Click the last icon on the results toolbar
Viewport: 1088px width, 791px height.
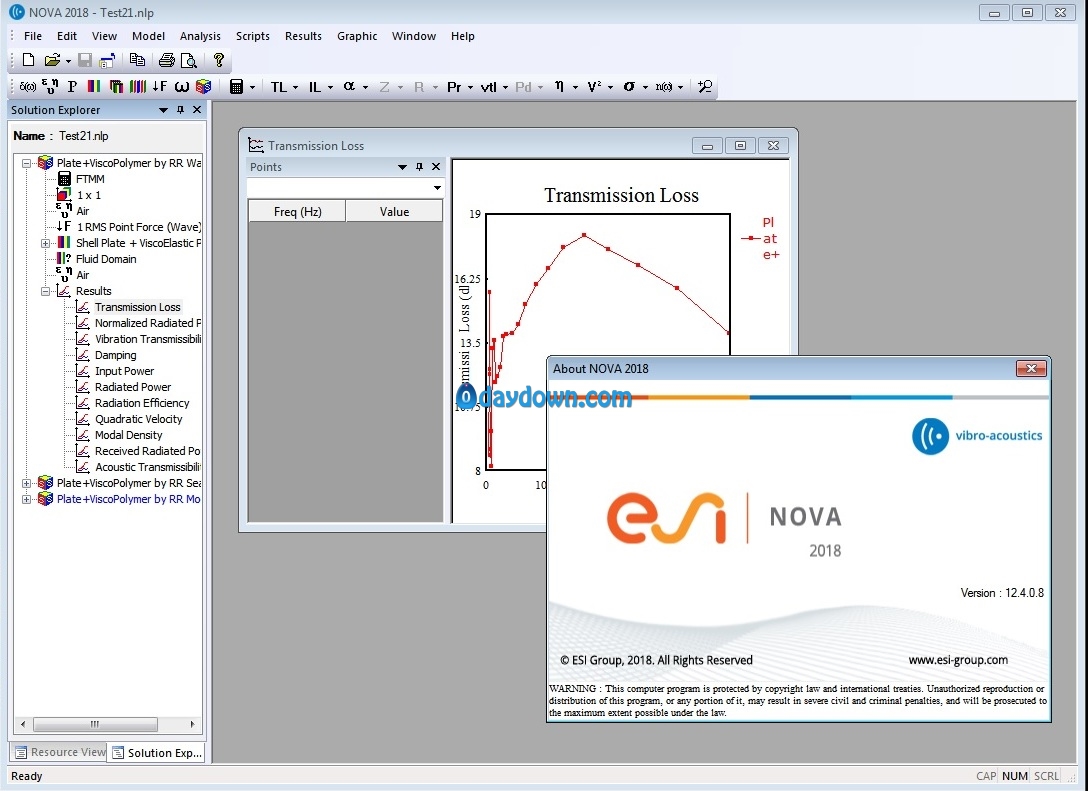pyautogui.click(x=705, y=87)
